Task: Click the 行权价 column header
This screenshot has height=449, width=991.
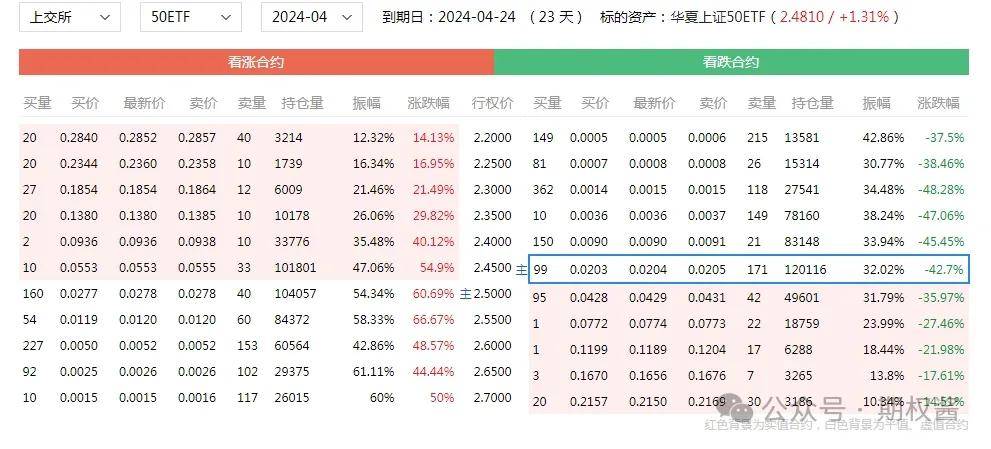Action: (x=492, y=102)
